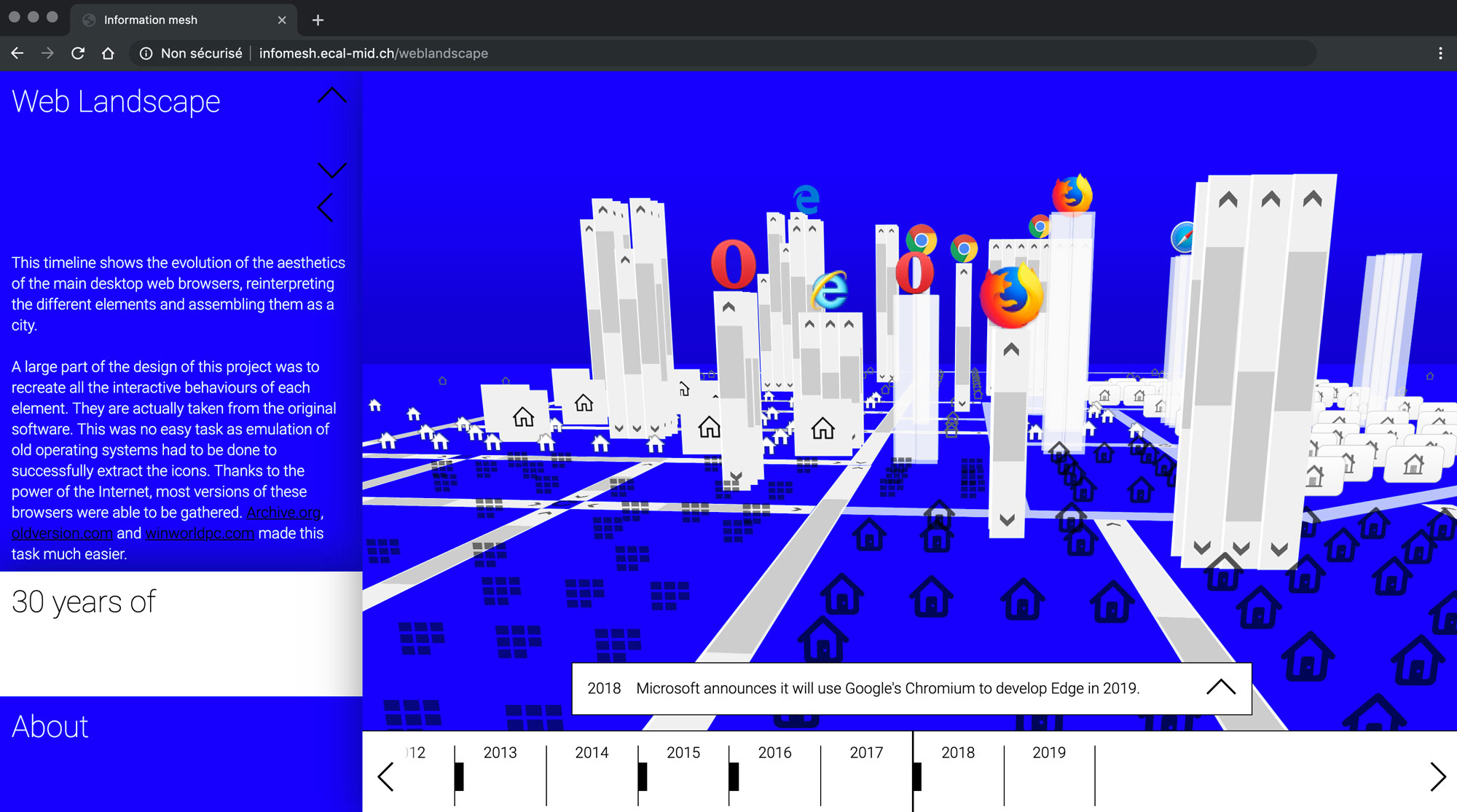The image size is (1457, 812).
Task: Open a new browser tab
Action: [318, 20]
